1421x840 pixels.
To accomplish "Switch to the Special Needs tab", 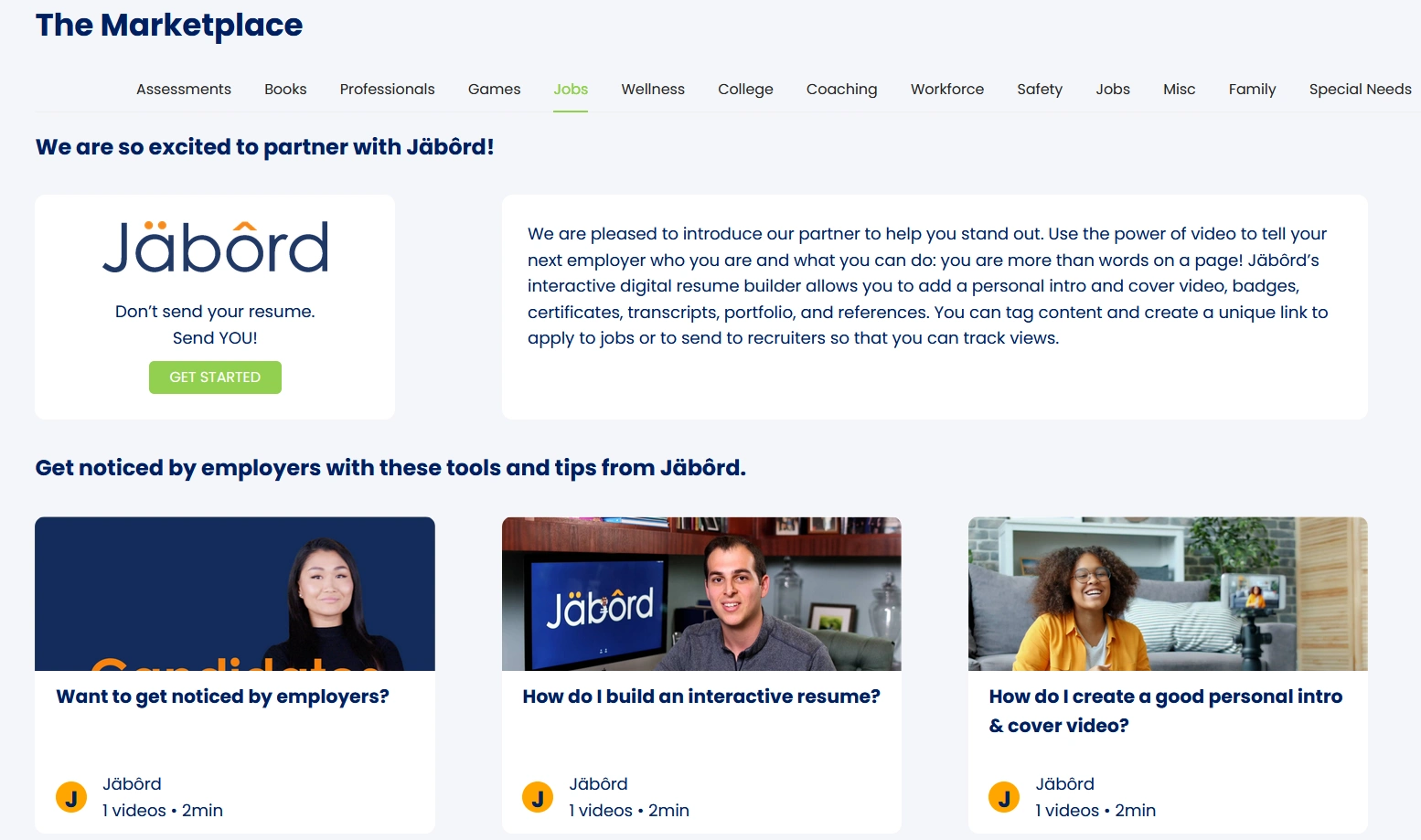I will (1361, 90).
